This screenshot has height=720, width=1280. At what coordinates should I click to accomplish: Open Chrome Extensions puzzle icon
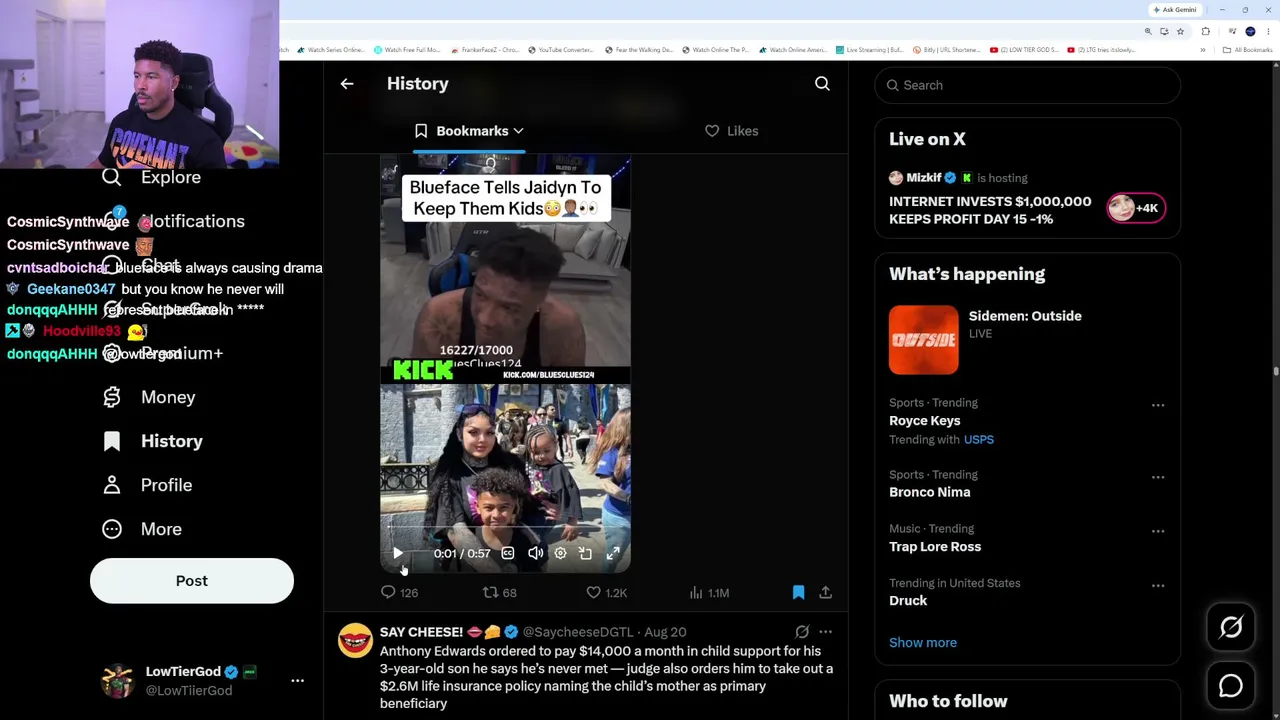(x=1205, y=32)
